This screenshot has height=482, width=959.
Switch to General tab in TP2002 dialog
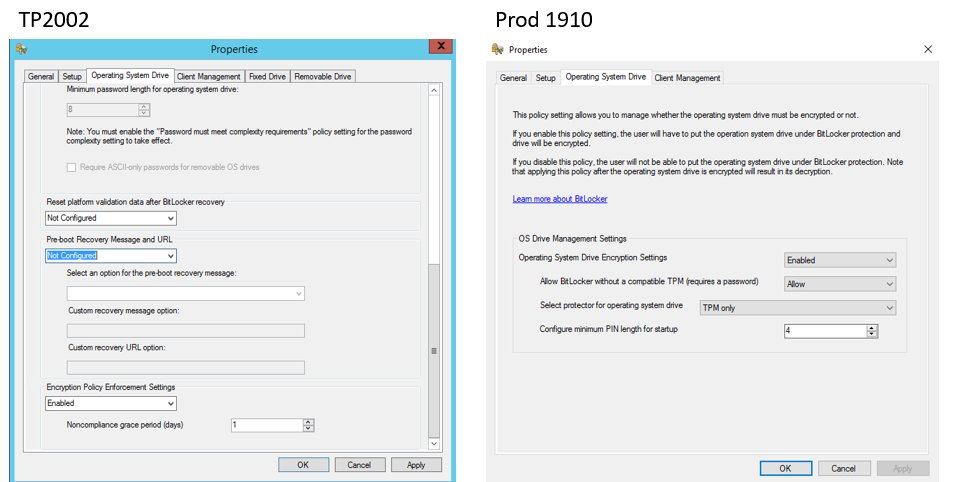click(x=41, y=76)
